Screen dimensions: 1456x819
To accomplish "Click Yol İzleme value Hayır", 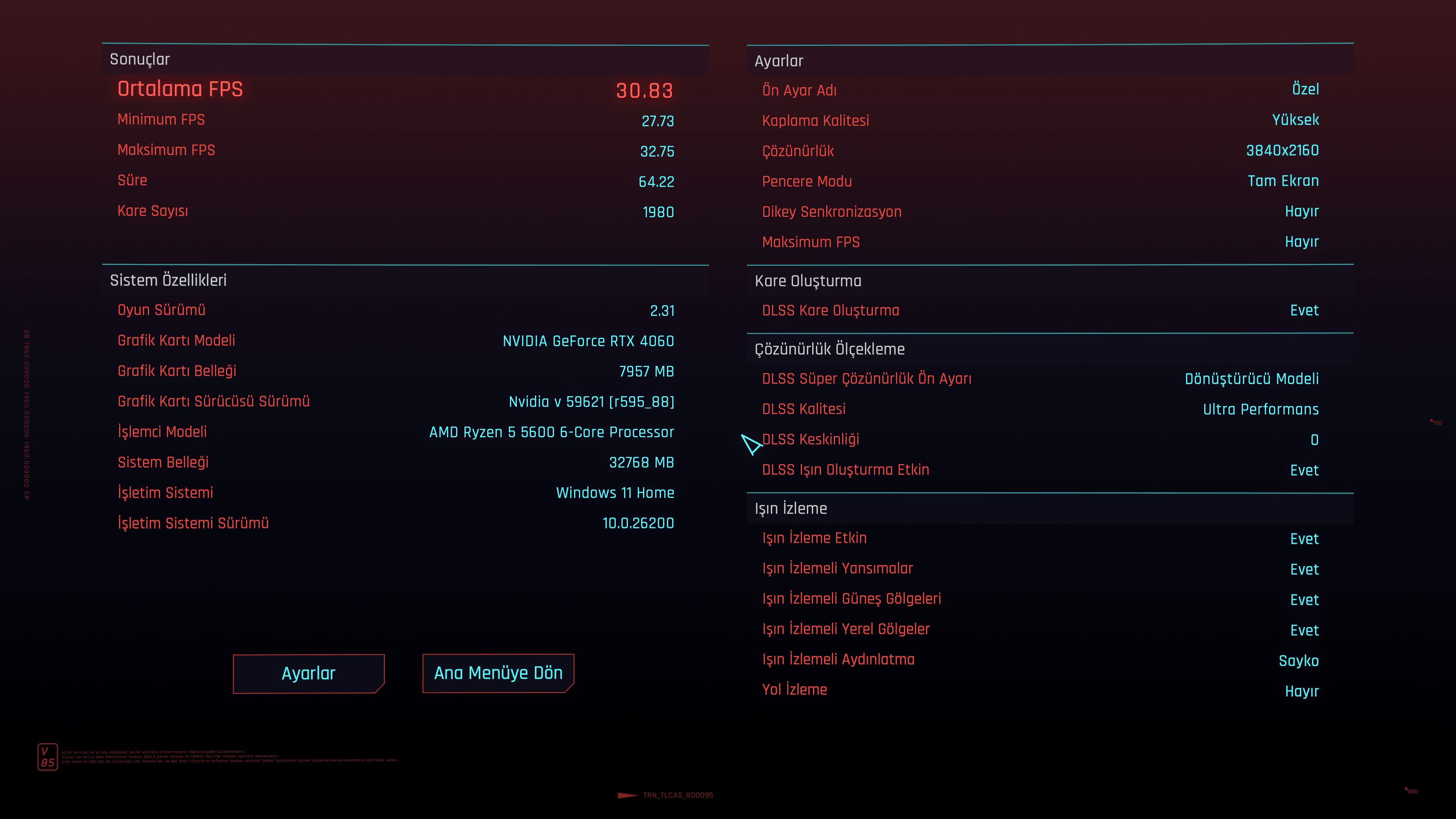I will tap(1302, 691).
